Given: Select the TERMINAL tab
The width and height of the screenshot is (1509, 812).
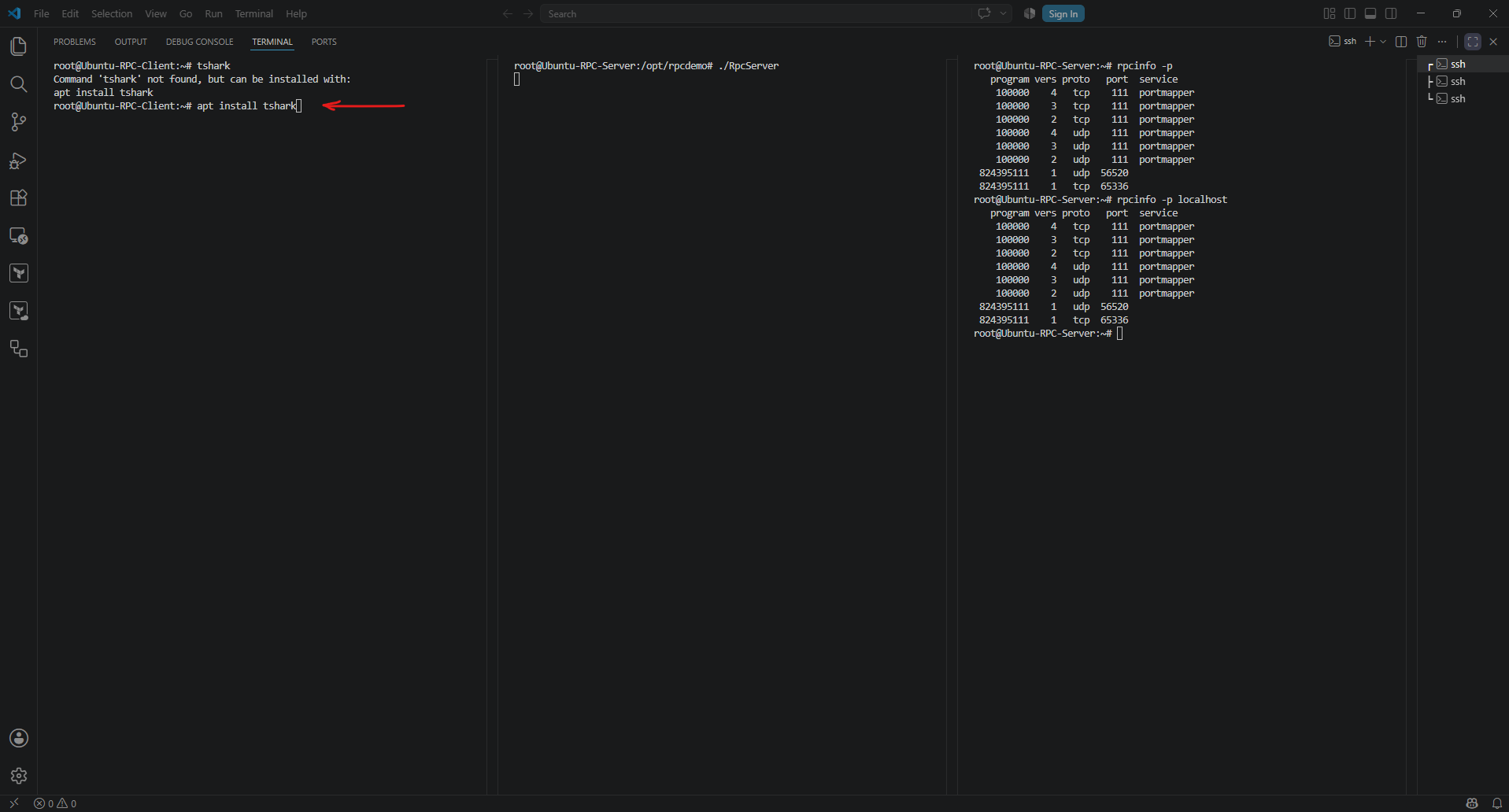Looking at the screenshot, I should (x=272, y=42).
